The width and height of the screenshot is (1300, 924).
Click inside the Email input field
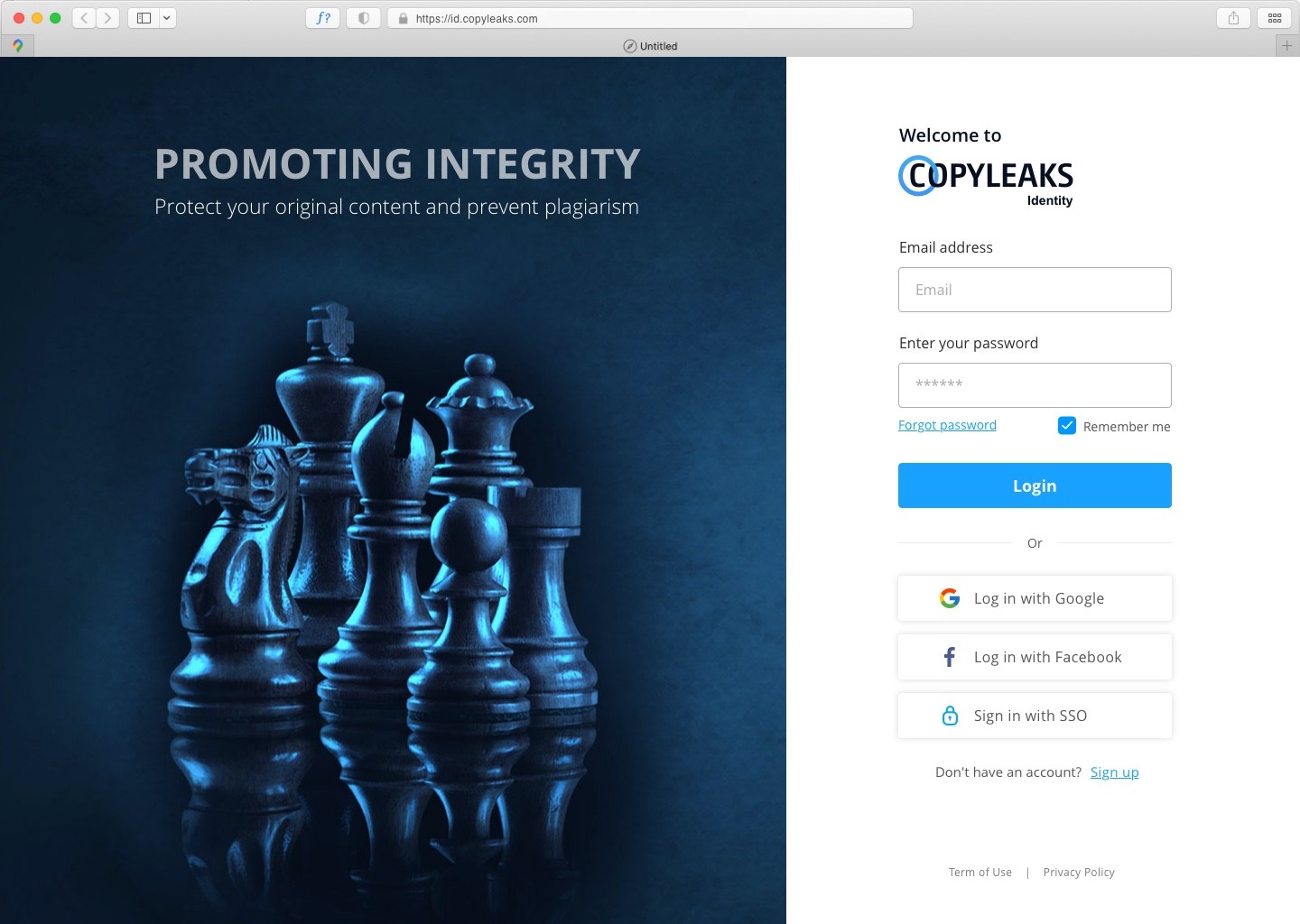point(1035,290)
